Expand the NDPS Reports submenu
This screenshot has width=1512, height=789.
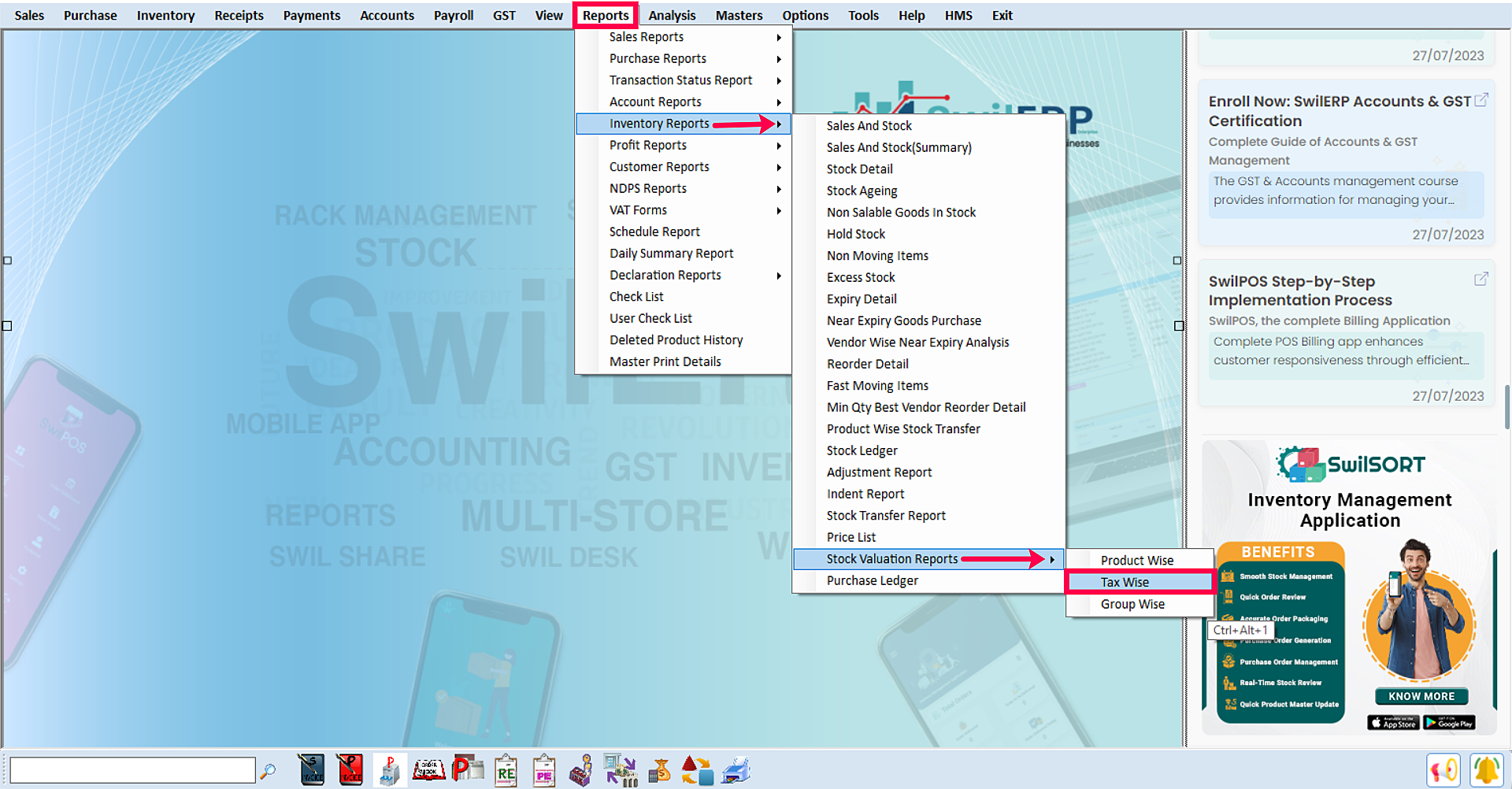[683, 188]
